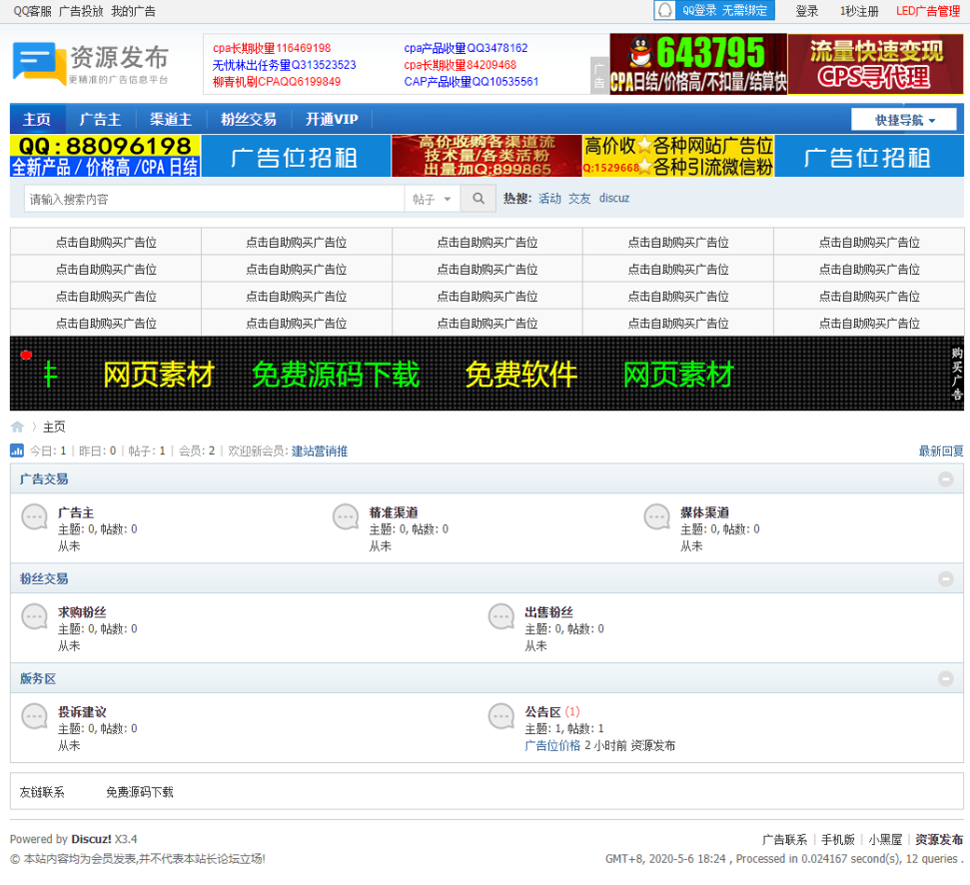Click the statistics bar chart icon
Screen dimensions: 970x885
17,451
